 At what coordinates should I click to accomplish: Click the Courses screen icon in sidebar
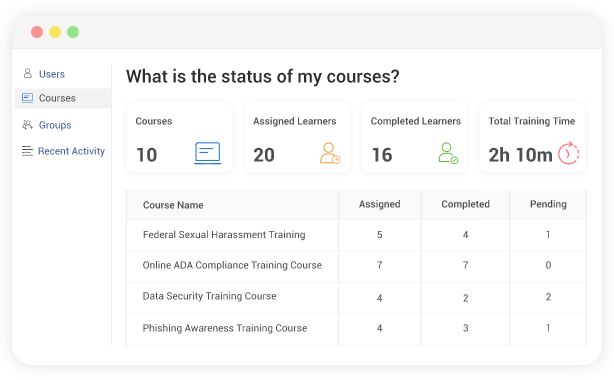[27, 98]
